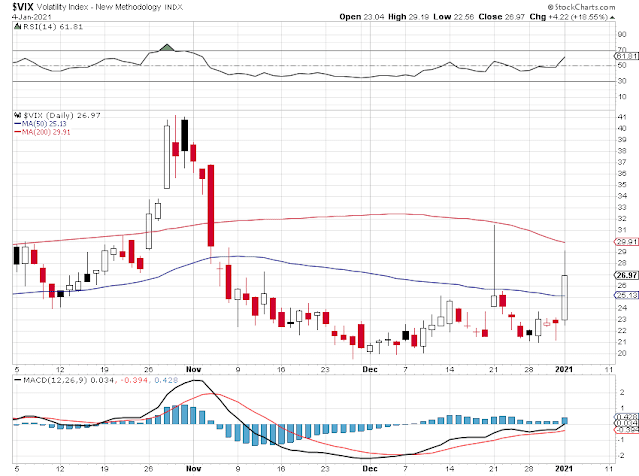639x476 pixels.
Task: Click the 2021 label on the price chart date axis
Action: [x=564, y=369]
